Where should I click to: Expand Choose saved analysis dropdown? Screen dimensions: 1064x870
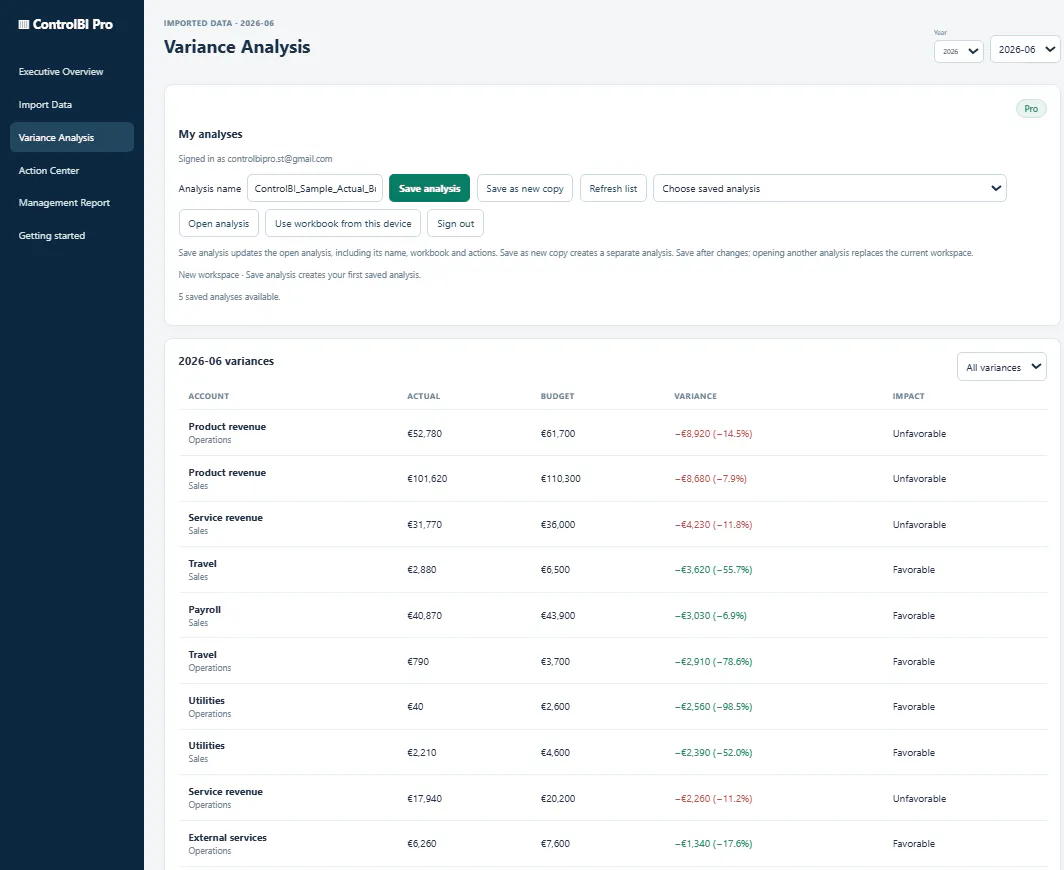point(829,189)
